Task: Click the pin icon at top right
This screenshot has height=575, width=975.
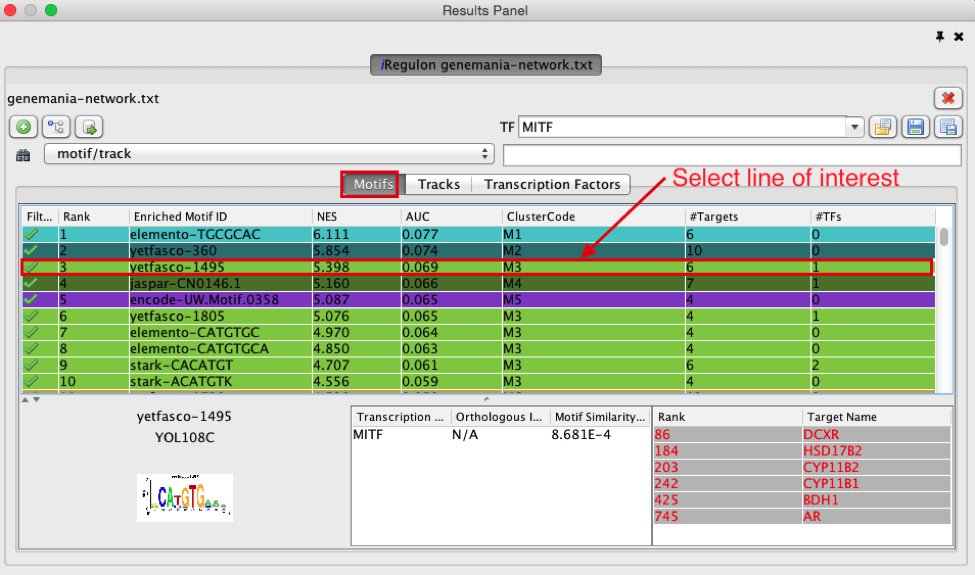Action: point(940,36)
